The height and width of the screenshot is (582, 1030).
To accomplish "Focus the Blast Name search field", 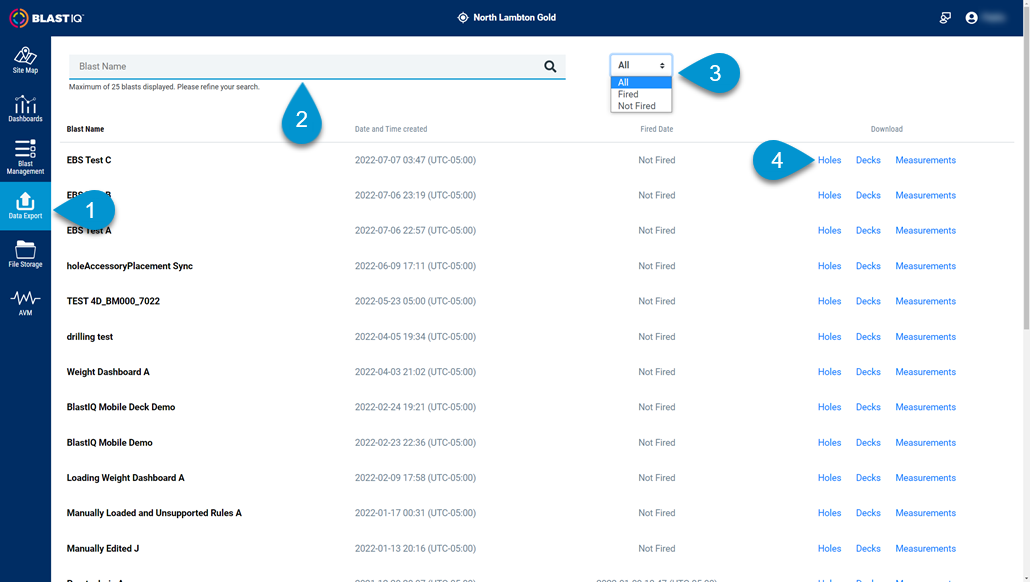I will pos(317,66).
